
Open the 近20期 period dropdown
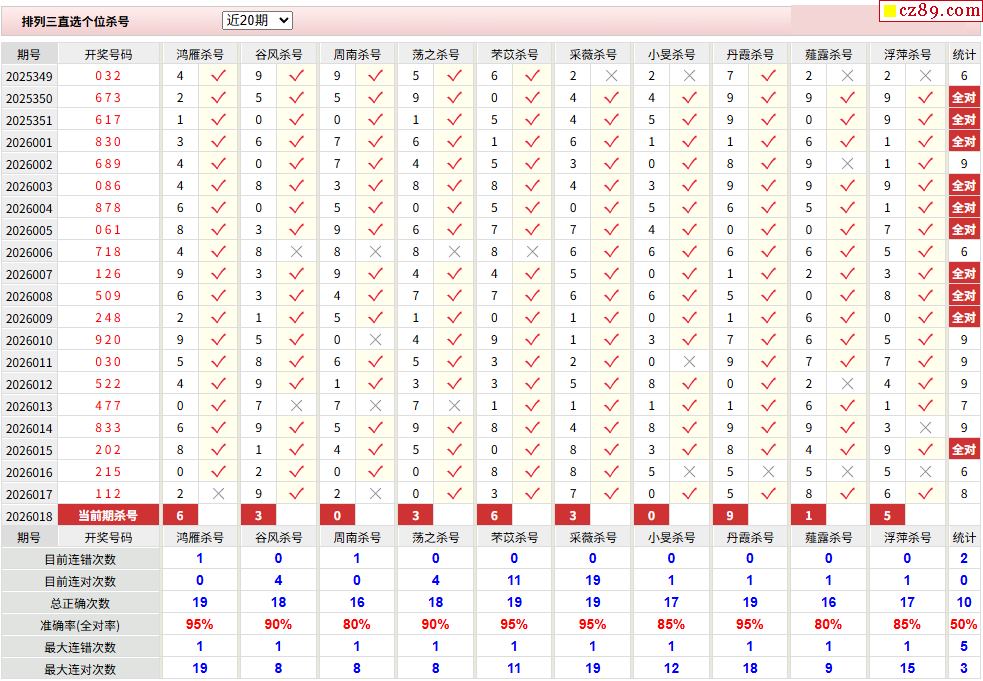(256, 20)
